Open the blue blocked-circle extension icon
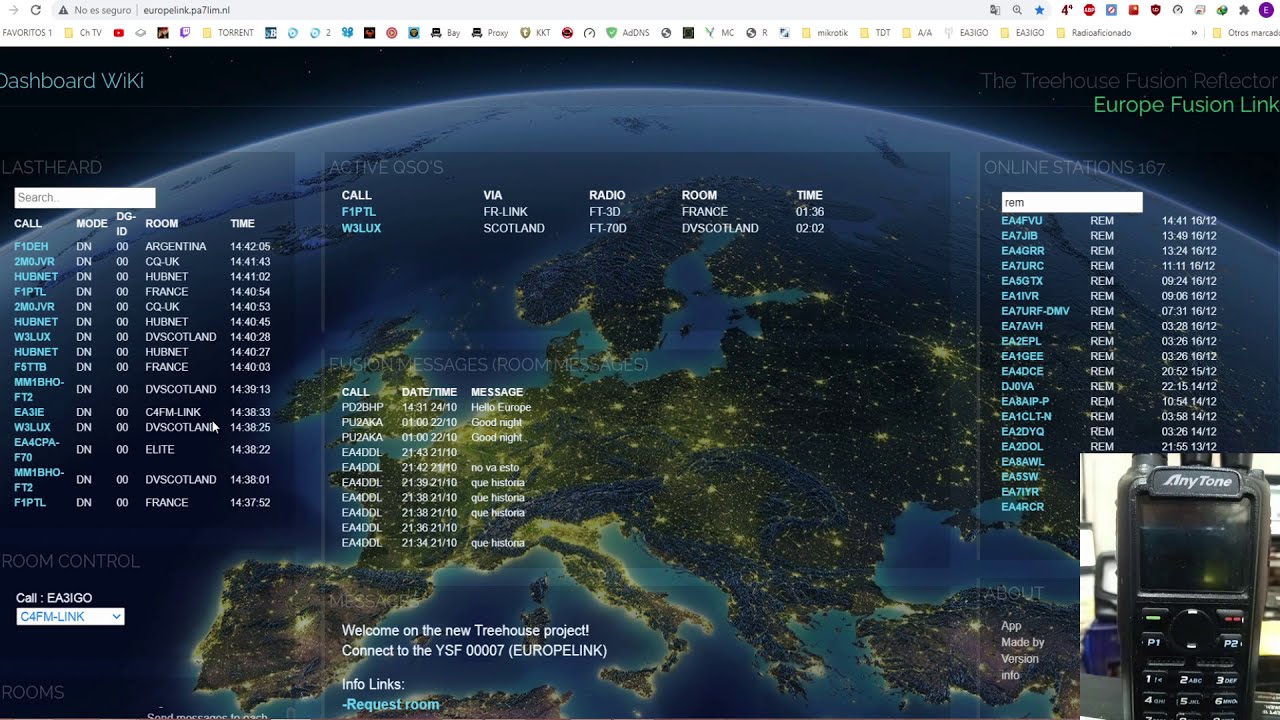This screenshot has height=720, width=1280. pos(1111,10)
